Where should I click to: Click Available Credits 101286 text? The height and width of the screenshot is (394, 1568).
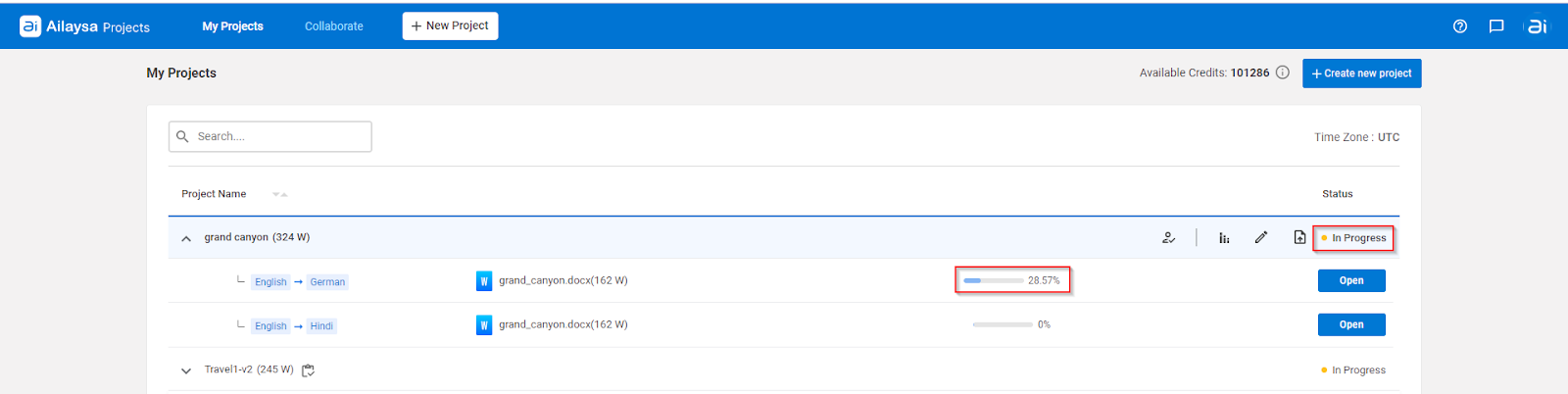point(1204,73)
